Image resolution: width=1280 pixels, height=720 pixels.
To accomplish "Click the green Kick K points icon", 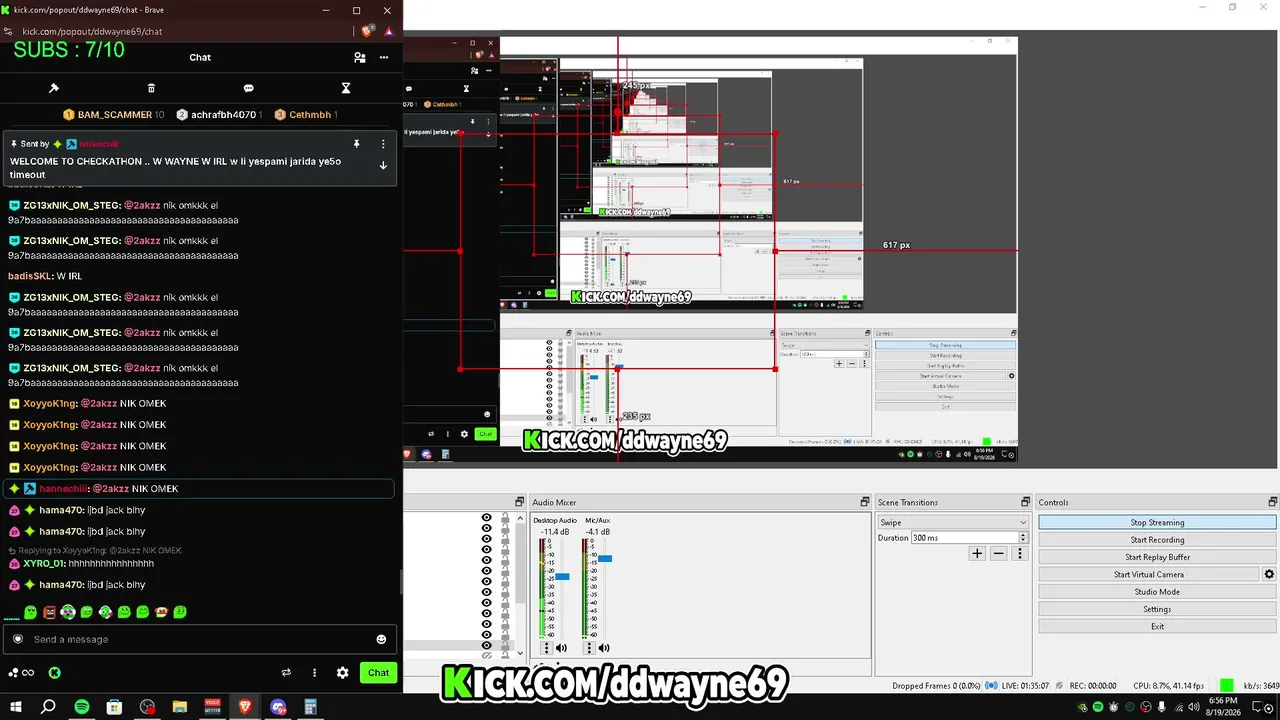I will click(55, 673).
